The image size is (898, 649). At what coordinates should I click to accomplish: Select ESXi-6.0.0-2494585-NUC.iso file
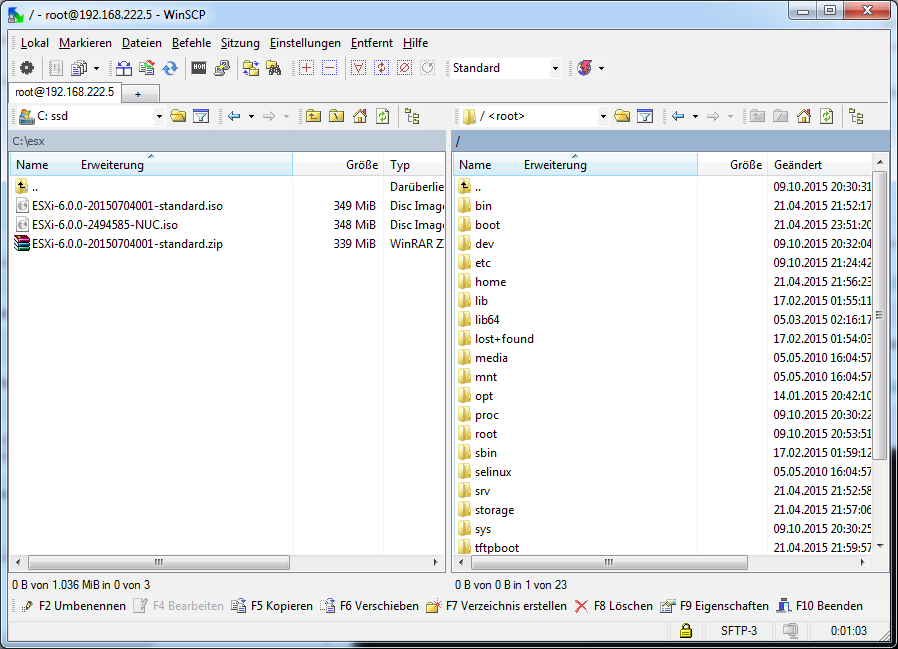tap(104, 225)
